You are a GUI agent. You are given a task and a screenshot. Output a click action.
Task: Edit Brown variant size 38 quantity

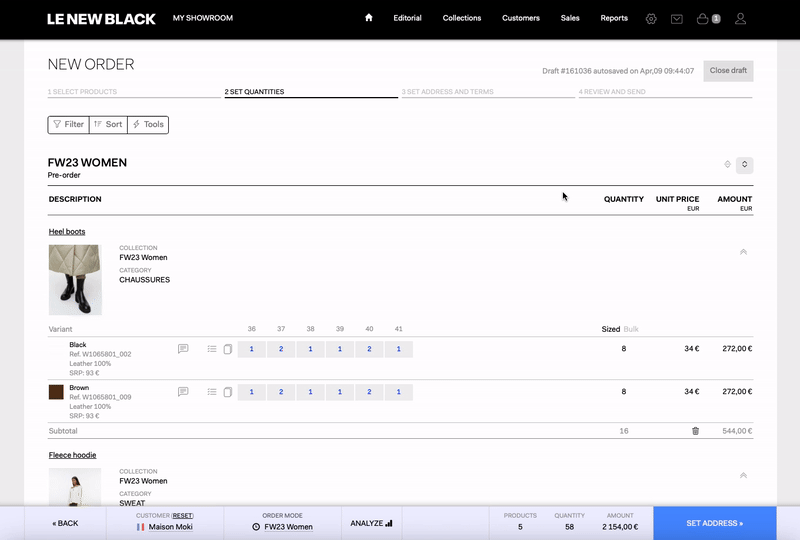point(310,392)
